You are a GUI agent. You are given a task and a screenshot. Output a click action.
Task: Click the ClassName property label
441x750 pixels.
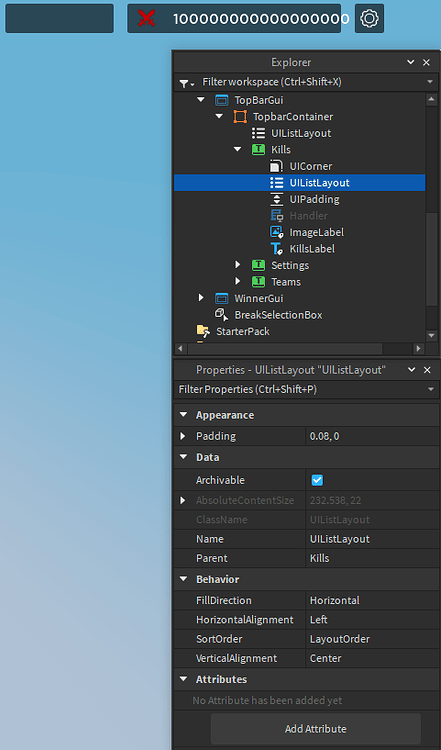click(x=221, y=519)
